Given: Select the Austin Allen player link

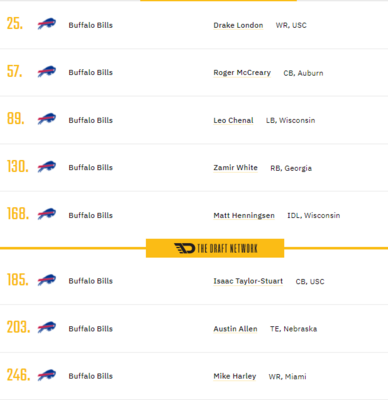Looking at the screenshot, I should tap(235, 329).
